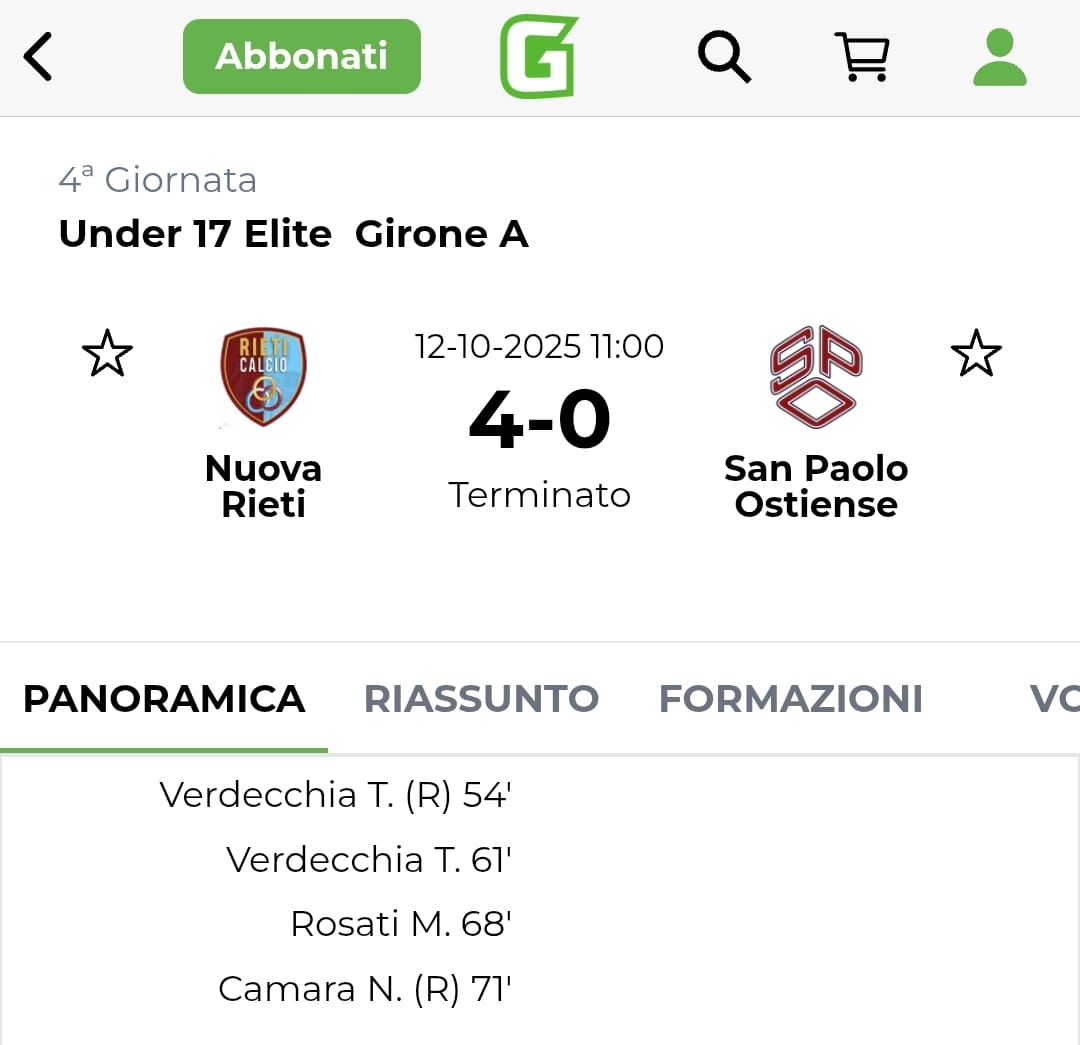1080x1045 pixels.
Task: Click the Rieti Calcio team crest
Action: (x=263, y=376)
